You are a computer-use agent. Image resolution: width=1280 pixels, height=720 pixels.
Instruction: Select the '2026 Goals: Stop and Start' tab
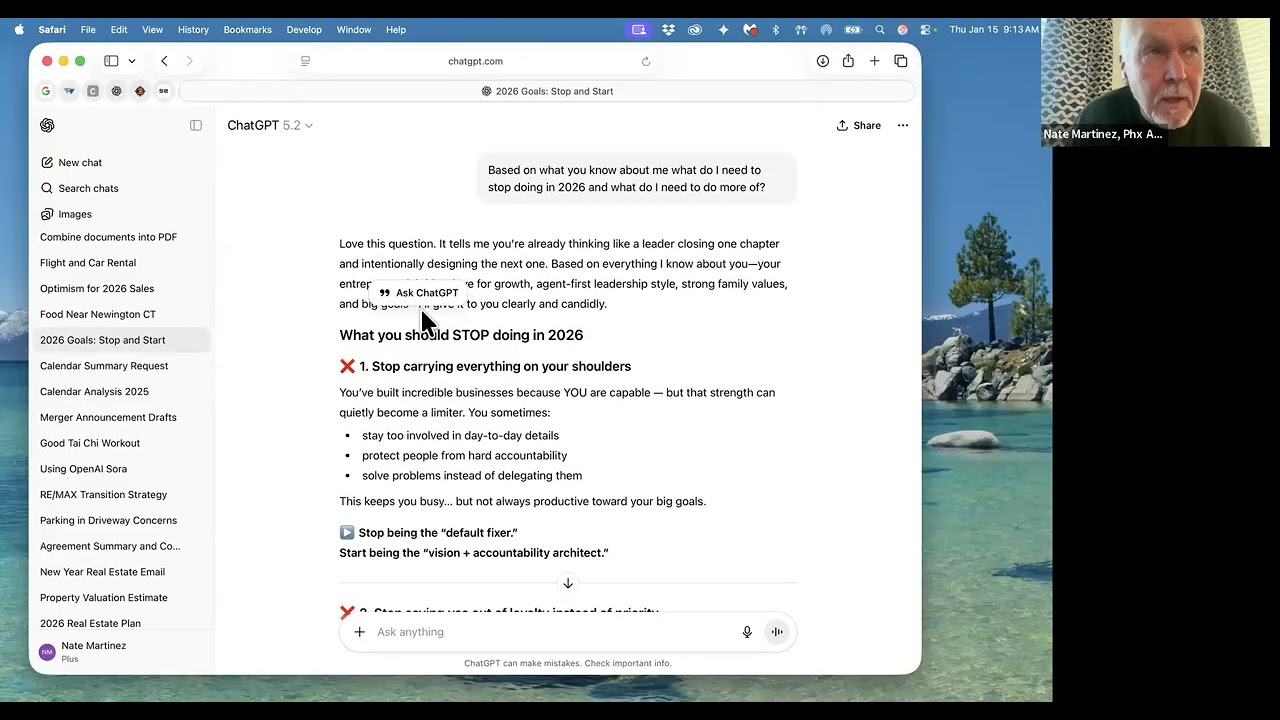point(546,91)
